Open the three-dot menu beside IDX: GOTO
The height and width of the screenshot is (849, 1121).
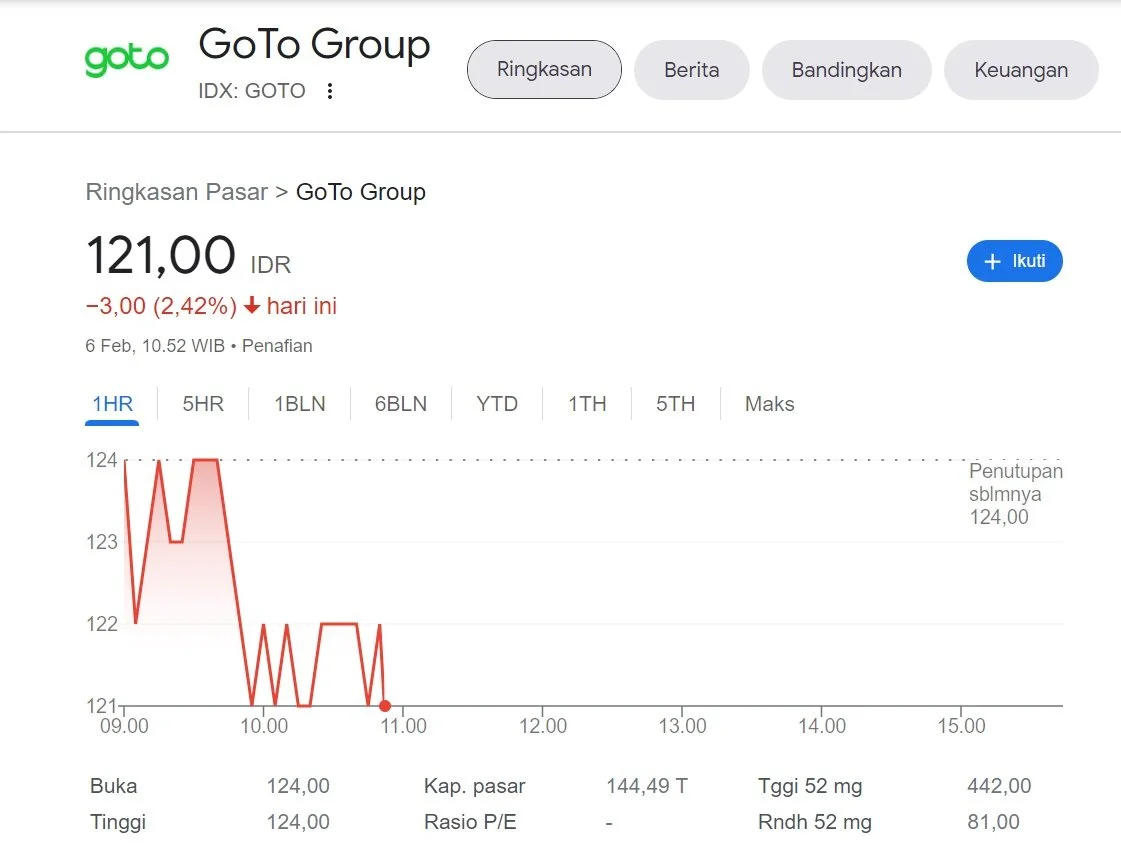pos(330,91)
